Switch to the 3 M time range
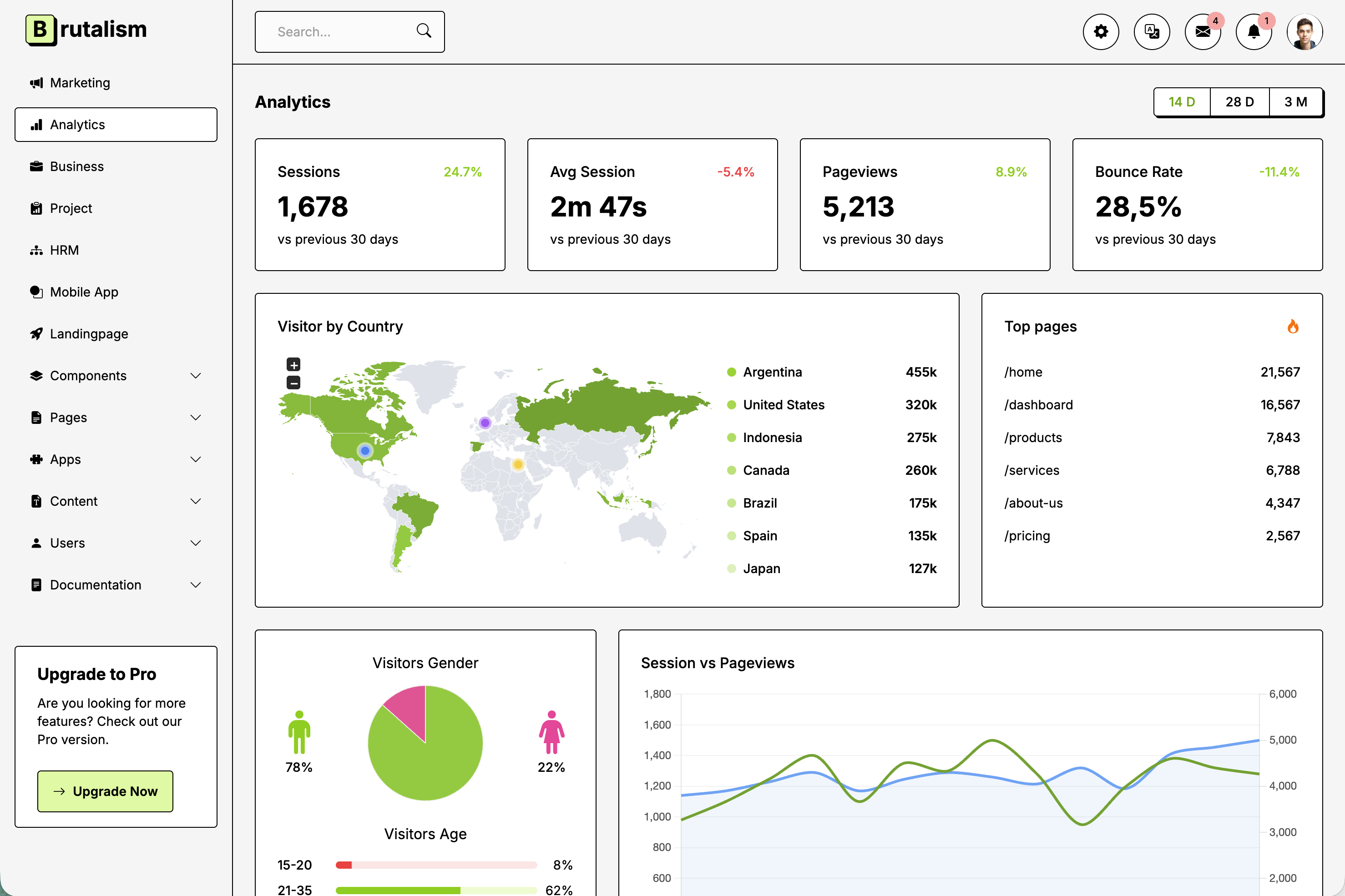This screenshot has height=896, width=1345. (x=1296, y=102)
